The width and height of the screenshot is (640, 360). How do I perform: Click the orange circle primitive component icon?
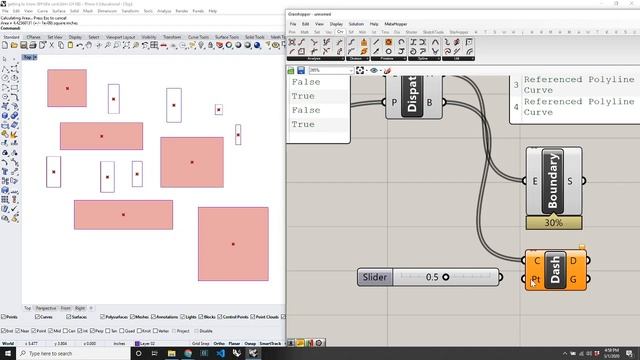(389, 42)
